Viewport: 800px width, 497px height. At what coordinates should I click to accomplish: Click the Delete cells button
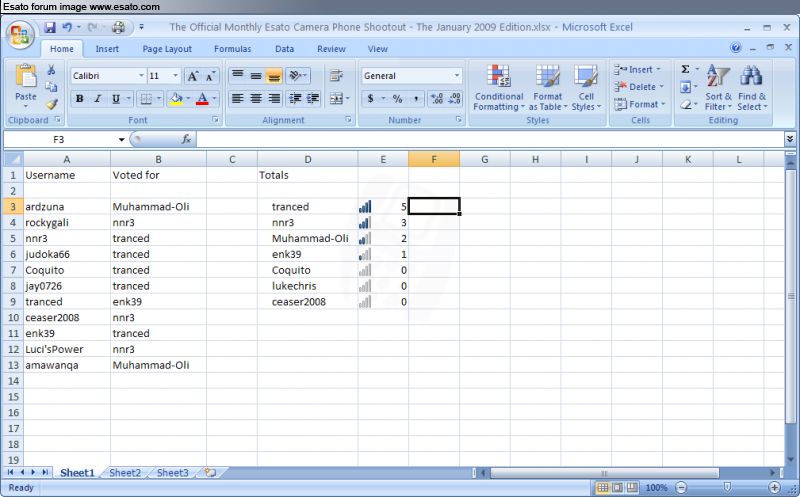tap(639, 87)
